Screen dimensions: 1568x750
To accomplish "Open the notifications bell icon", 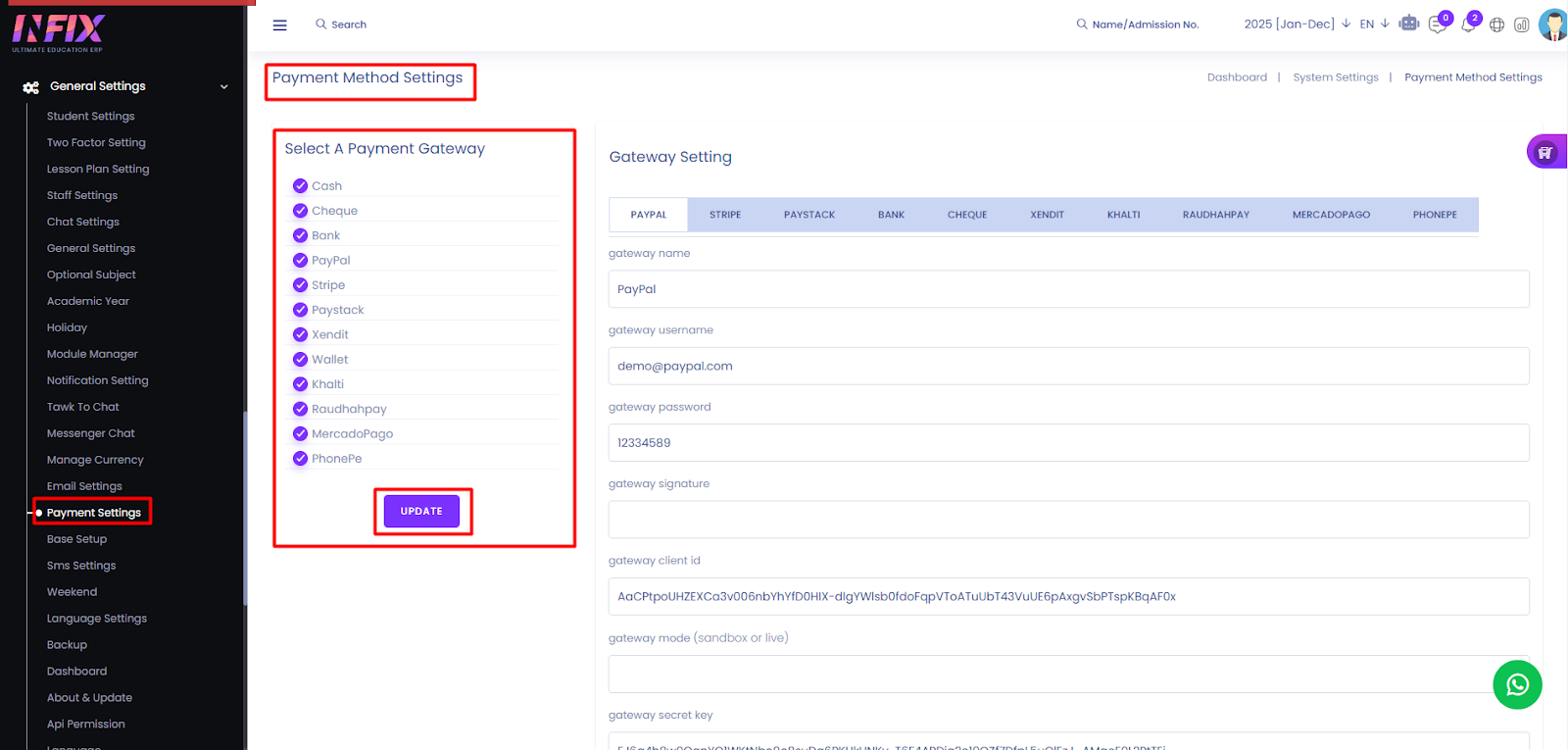I will tap(1468, 25).
